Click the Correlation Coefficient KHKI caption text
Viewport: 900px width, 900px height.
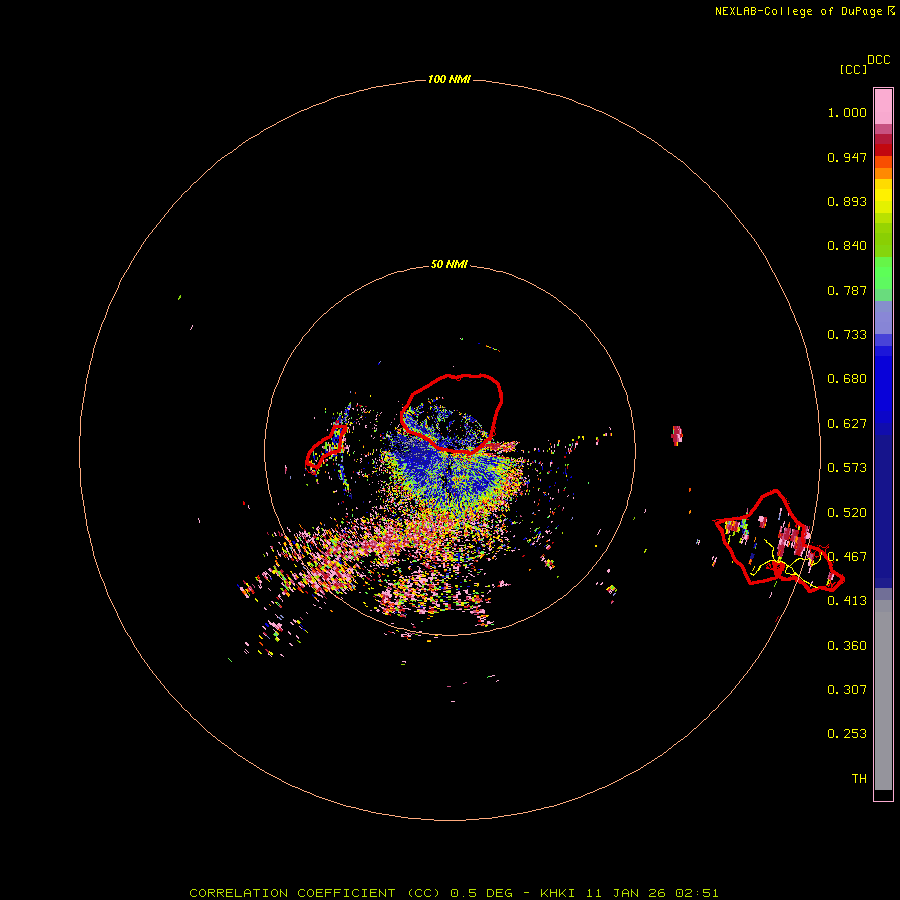(453, 893)
